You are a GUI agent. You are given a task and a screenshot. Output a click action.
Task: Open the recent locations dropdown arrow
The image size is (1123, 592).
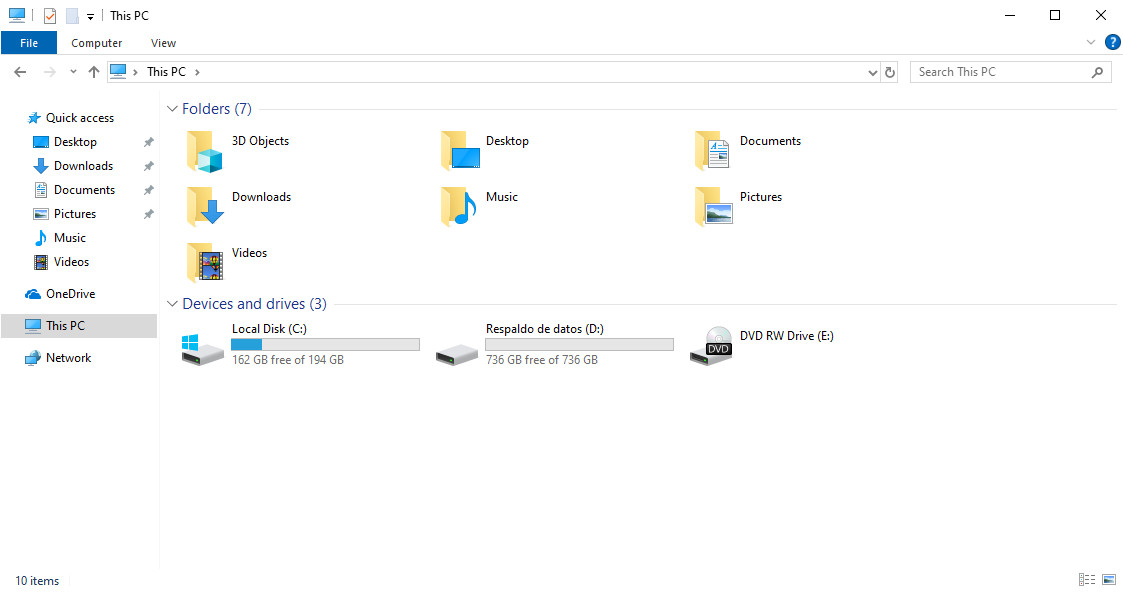click(73, 72)
